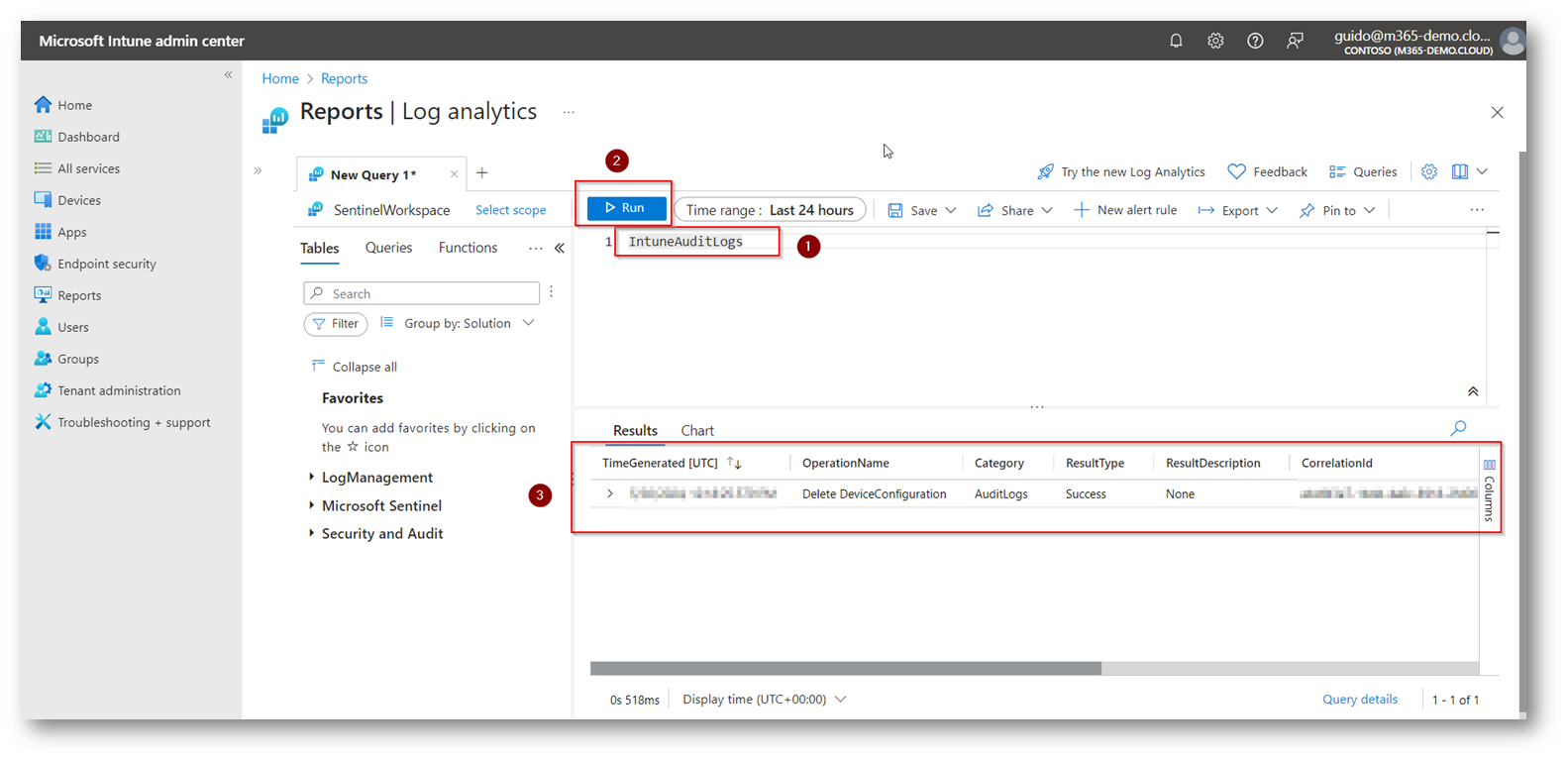This screenshot has width=1568, height=761.
Task: Open Group by: Solution dropdown
Action: pos(457,323)
